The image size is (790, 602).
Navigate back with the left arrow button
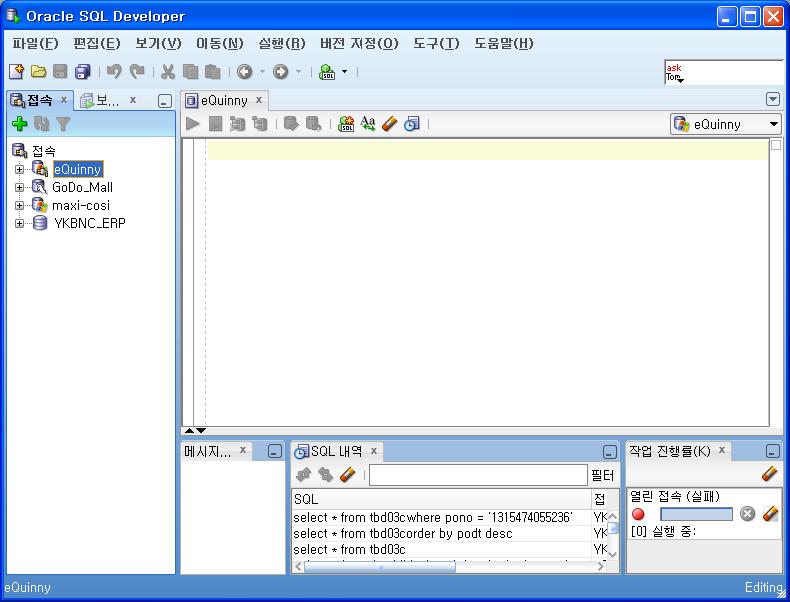coord(244,72)
